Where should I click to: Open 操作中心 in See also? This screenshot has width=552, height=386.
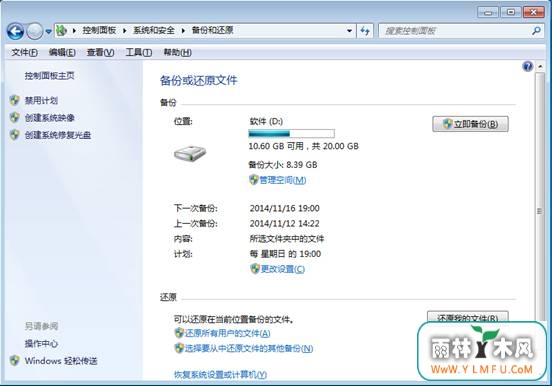pyautogui.click(x=41, y=343)
